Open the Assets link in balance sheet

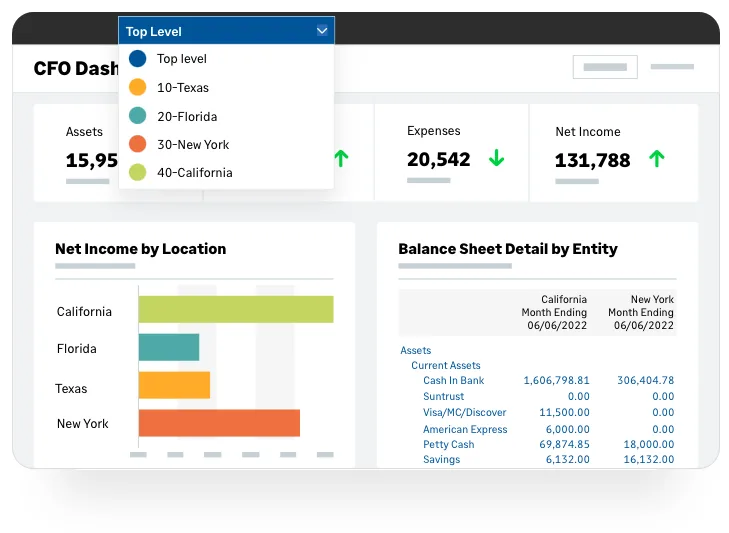point(416,350)
